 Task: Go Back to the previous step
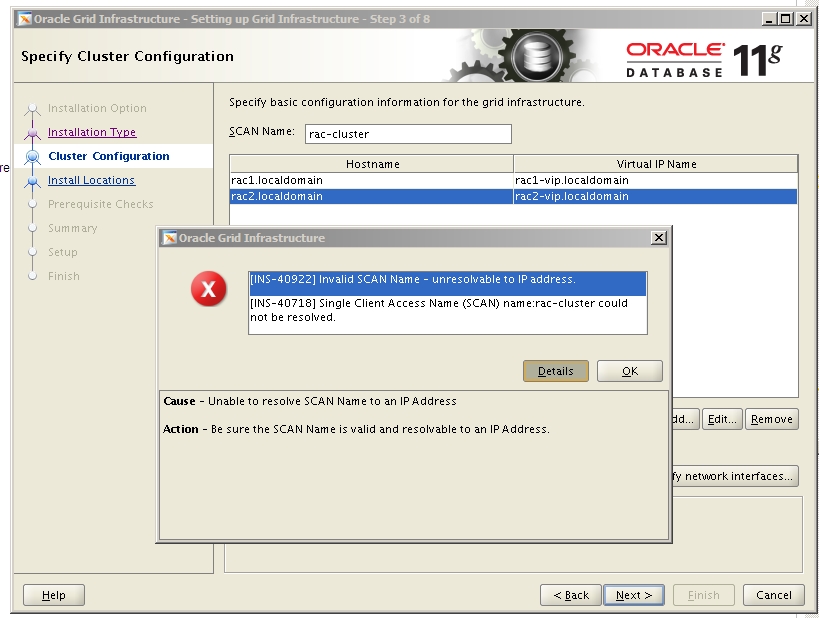[571, 595]
